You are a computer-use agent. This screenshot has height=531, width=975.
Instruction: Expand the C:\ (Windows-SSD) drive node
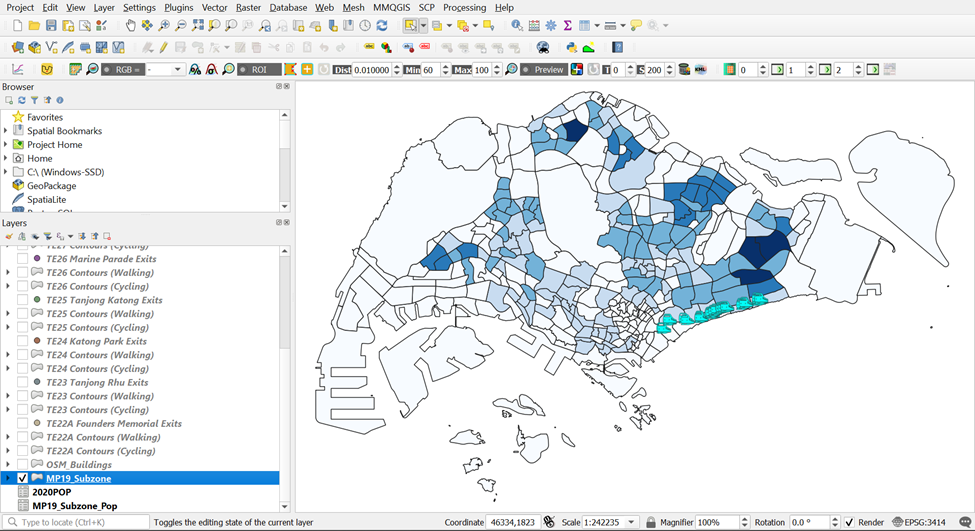(x=6, y=172)
